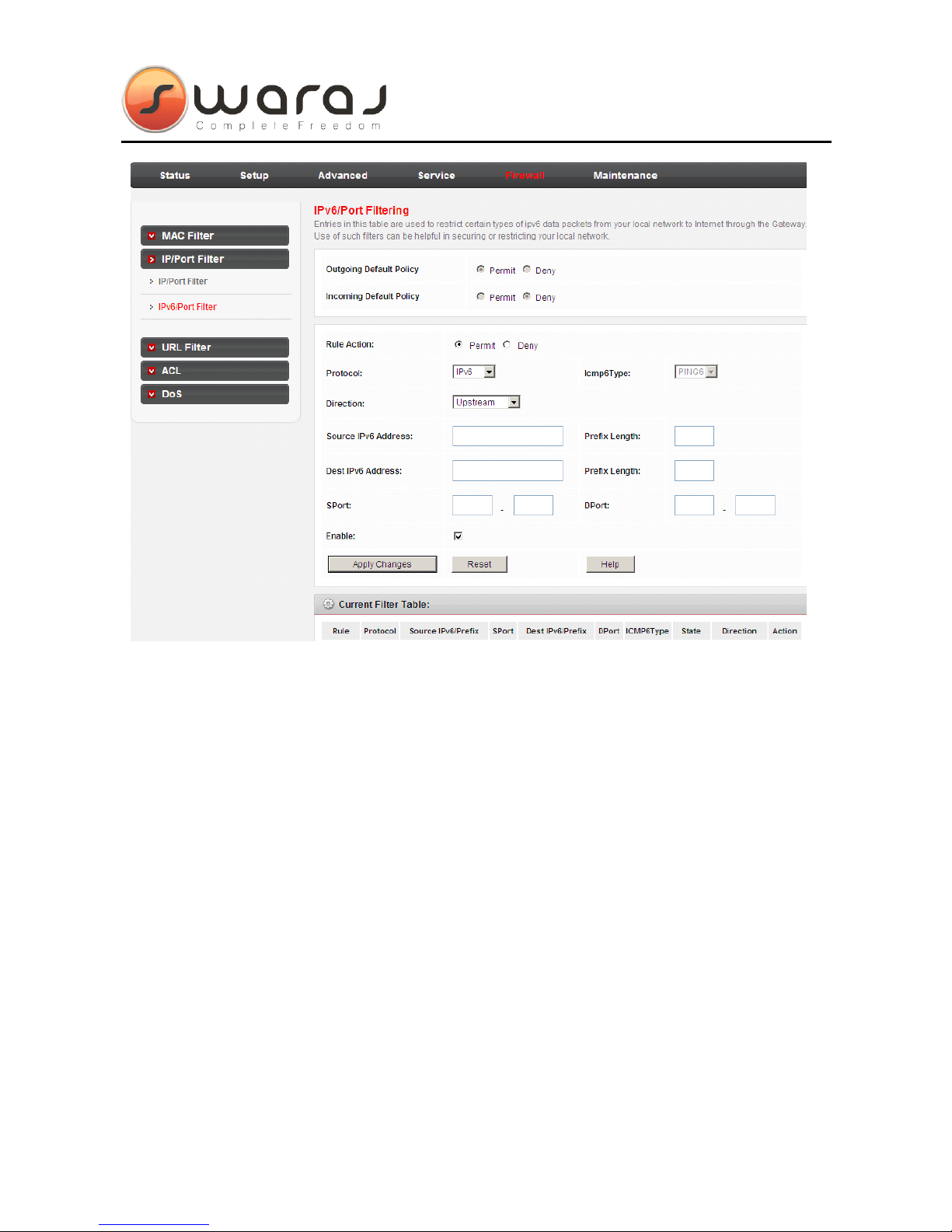Click the Dest Prefix Length field
Image resolution: width=952 pixels, height=1232 pixels.
[x=694, y=470]
